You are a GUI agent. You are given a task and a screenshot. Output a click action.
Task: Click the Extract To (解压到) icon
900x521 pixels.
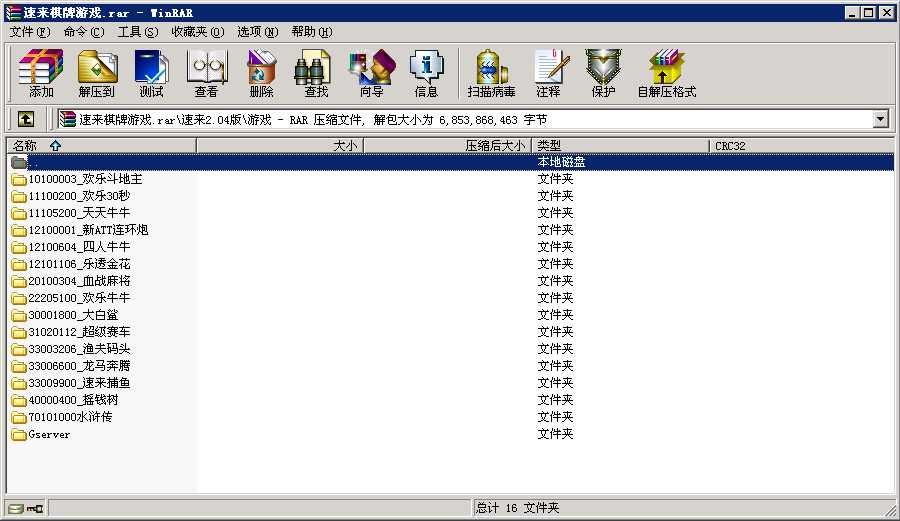tap(96, 73)
